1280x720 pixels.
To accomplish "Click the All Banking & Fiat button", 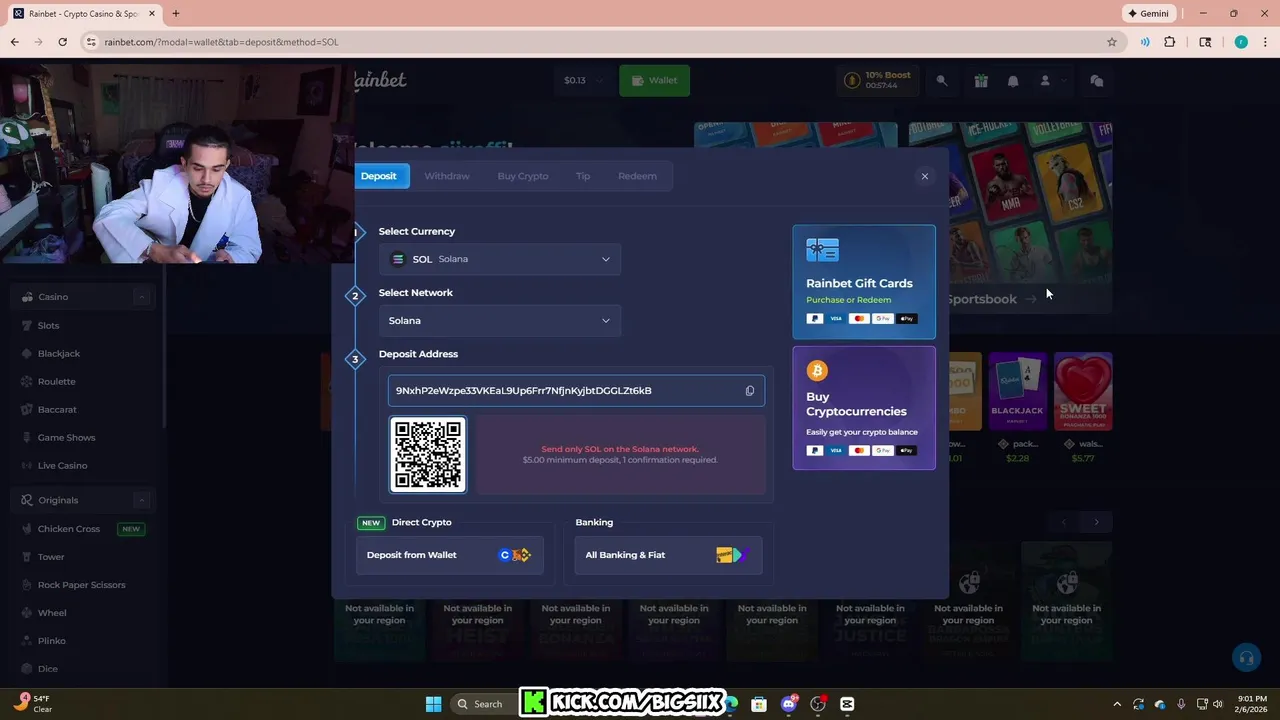I will click(668, 555).
